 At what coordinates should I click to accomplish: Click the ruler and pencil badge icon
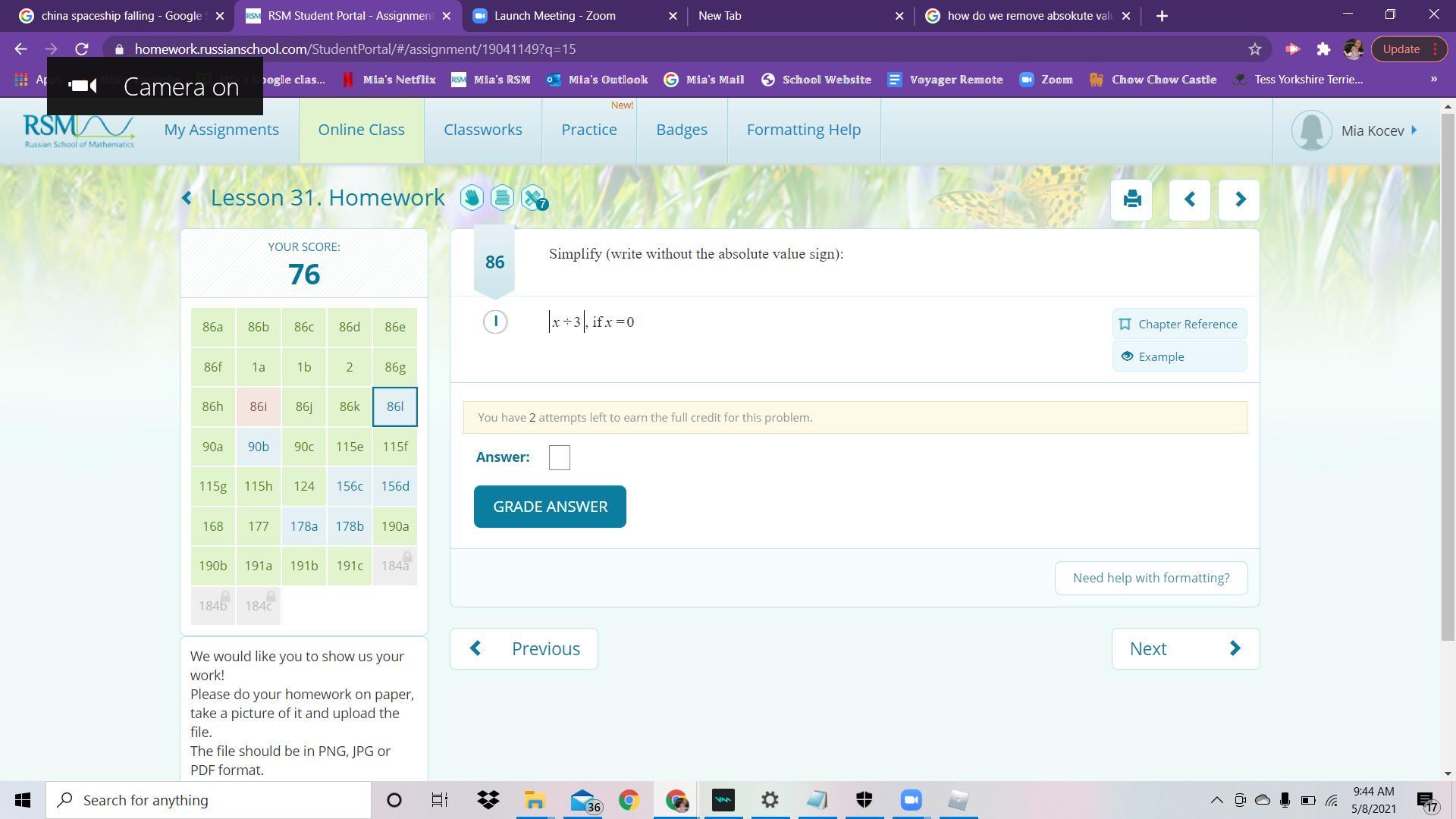(533, 198)
